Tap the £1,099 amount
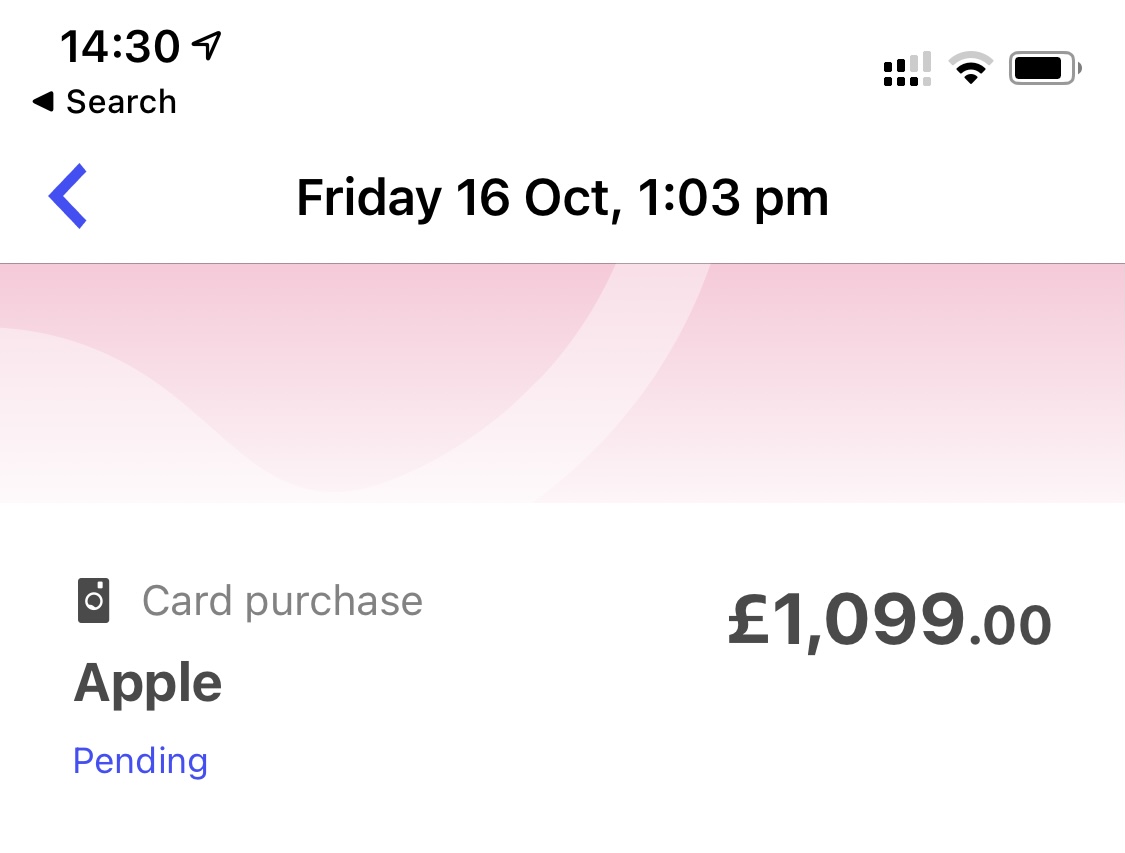 click(x=847, y=620)
